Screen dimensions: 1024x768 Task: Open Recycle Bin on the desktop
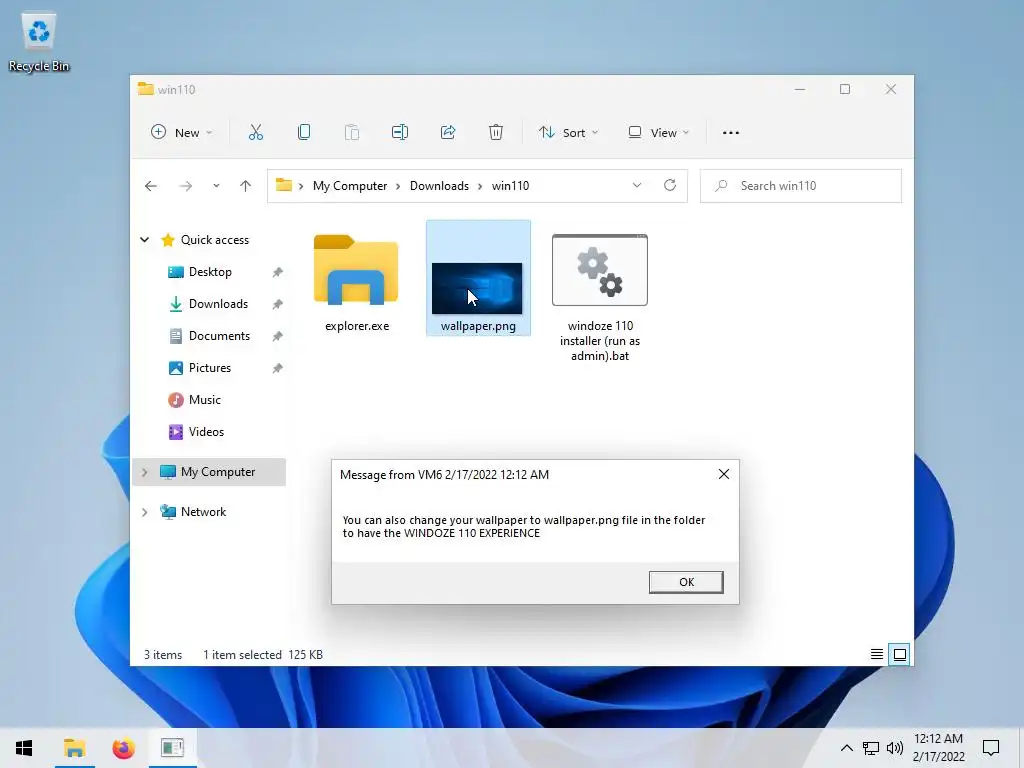tap(39, 42)
